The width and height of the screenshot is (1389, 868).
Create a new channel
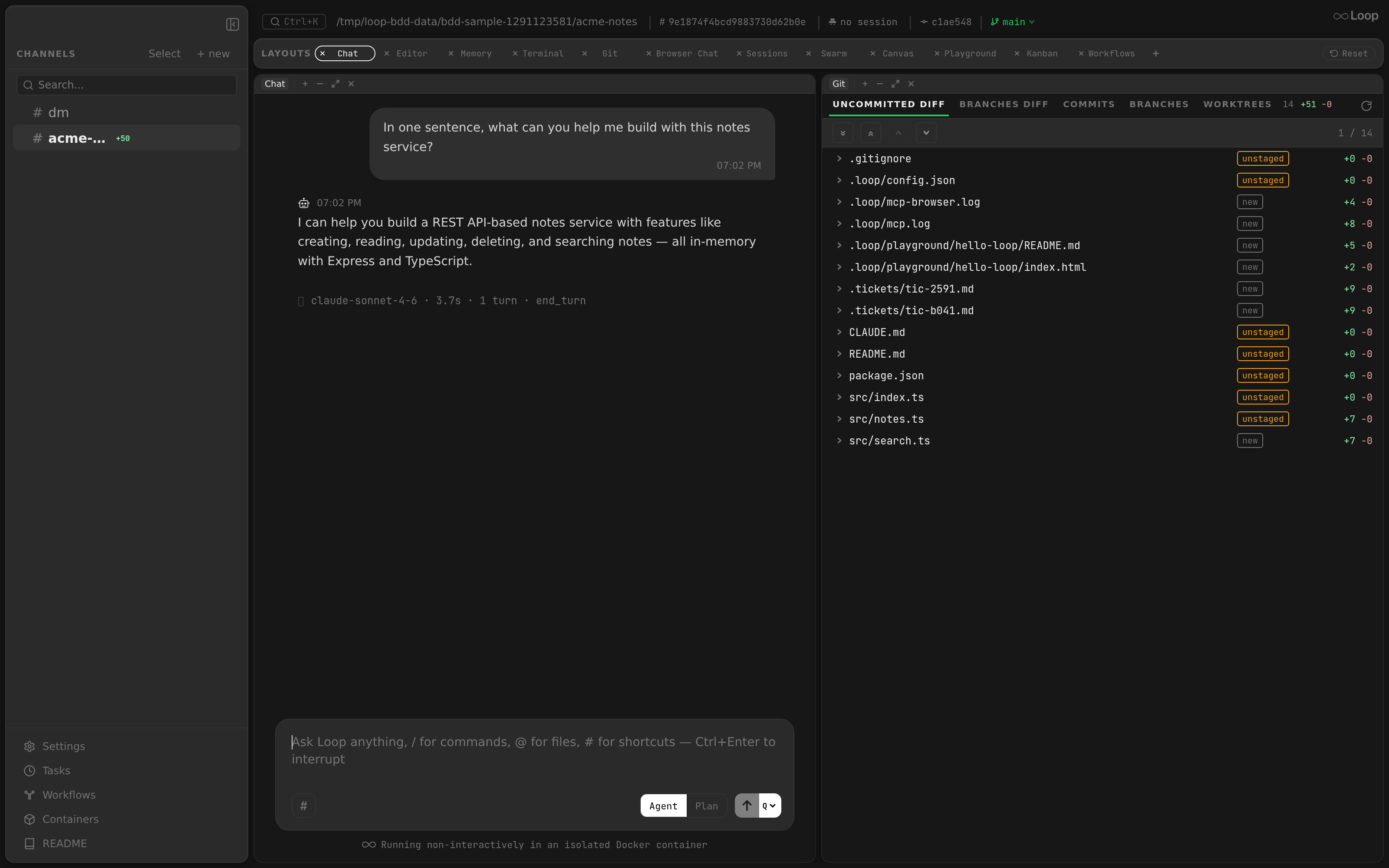213,53
